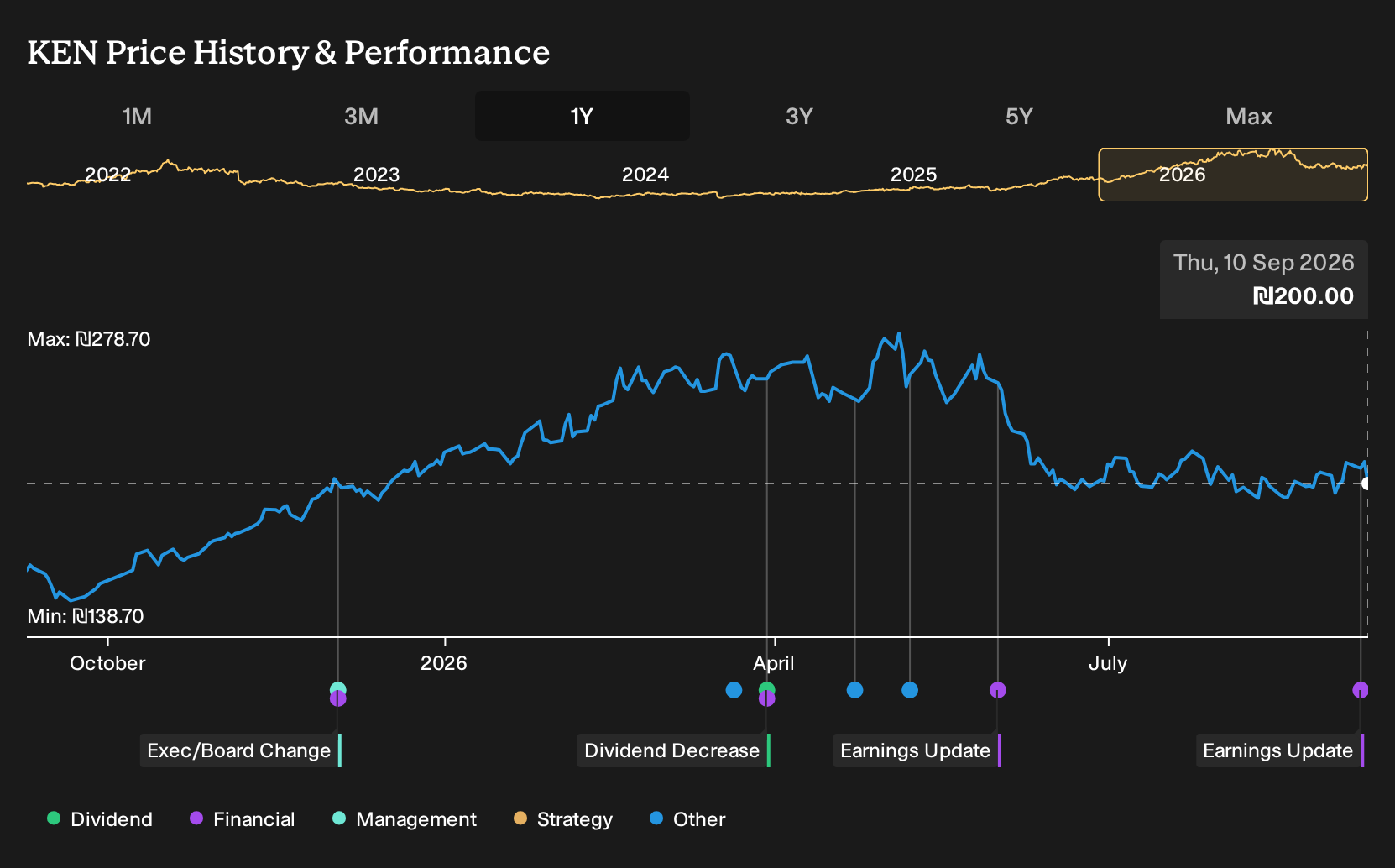Select second blue Other marker after April
The image size is (1395, 868).
coord(910,690)
